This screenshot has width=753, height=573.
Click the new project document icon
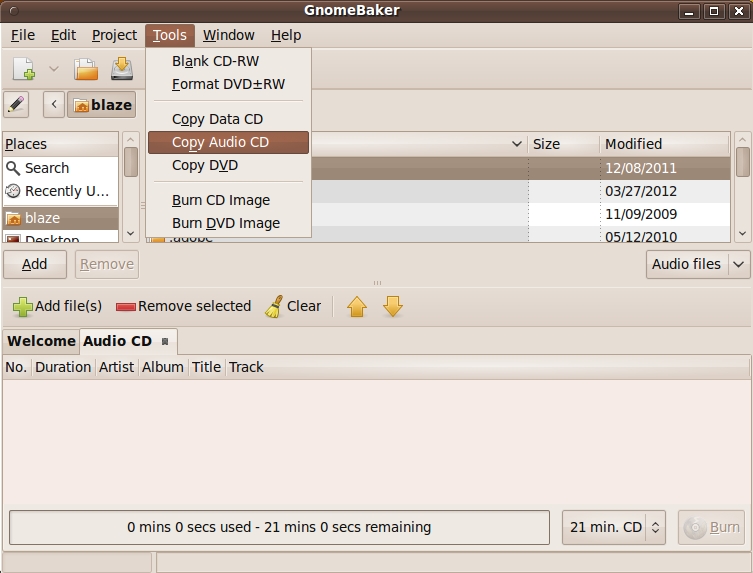tap(24, 69)
